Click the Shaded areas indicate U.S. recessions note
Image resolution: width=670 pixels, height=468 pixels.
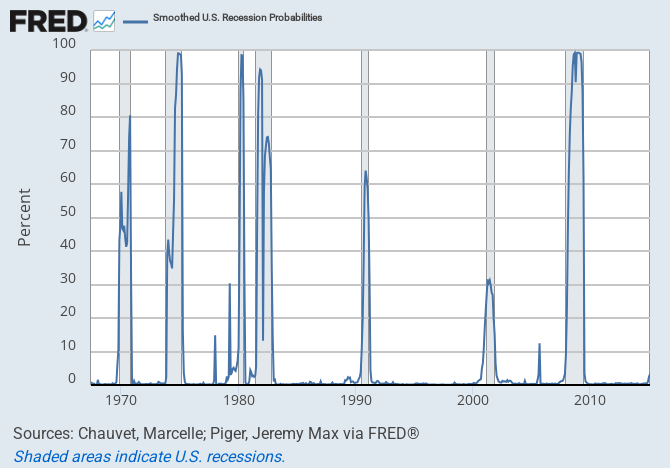(x=149, y=457)
